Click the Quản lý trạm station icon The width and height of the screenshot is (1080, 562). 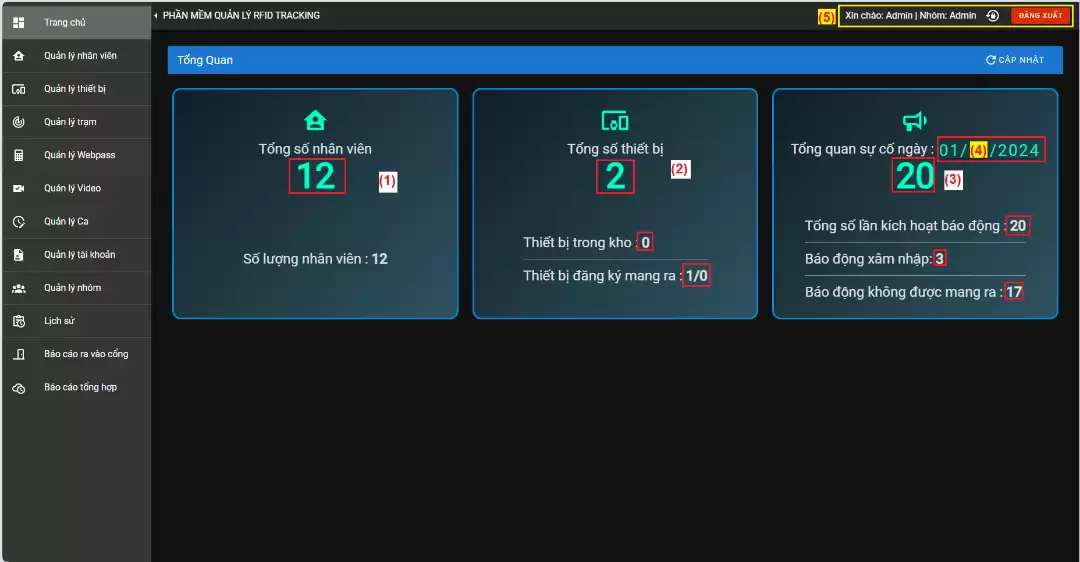18,122
